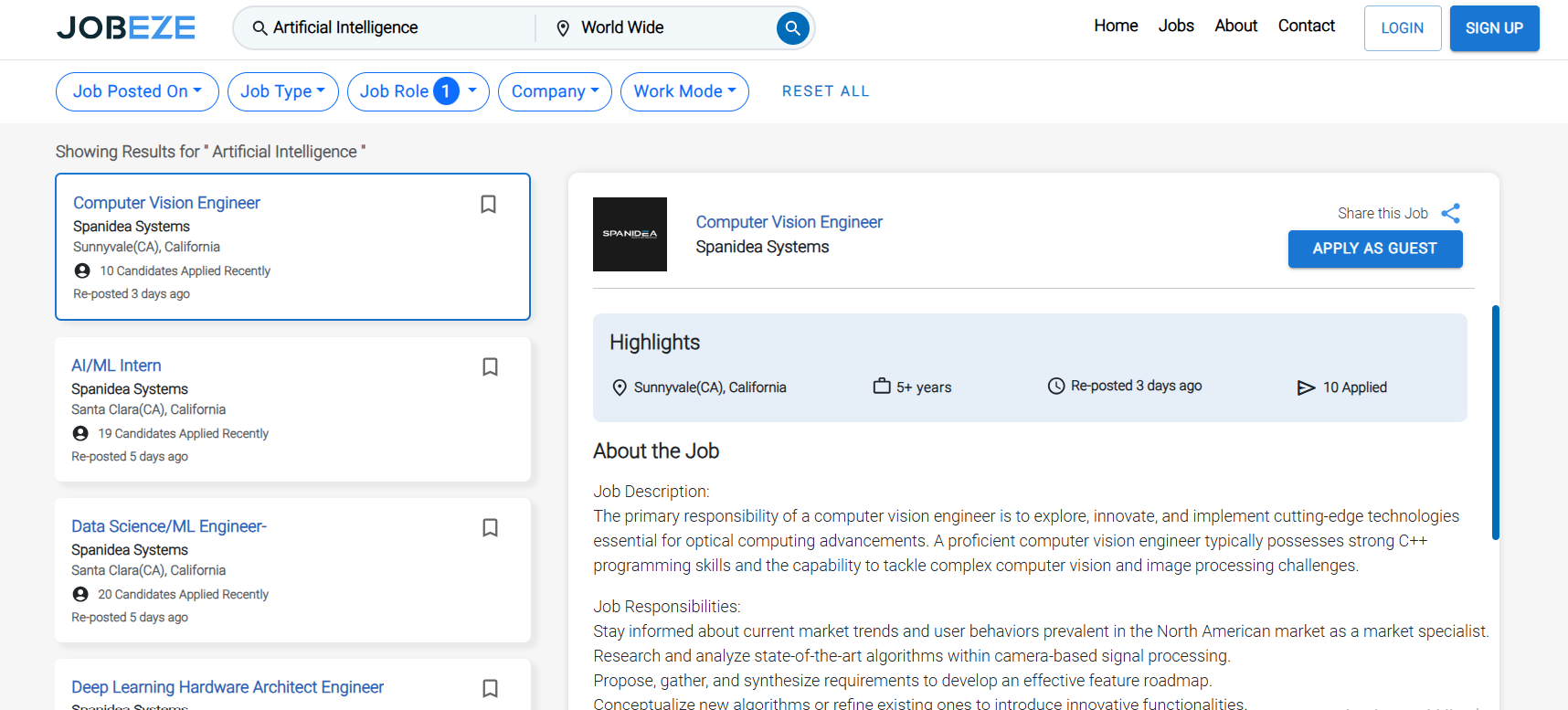This screenshot has width=1568, height=710.
Task: Click Computer Vision Engineer title in detail panel
Action: [789, 222]
